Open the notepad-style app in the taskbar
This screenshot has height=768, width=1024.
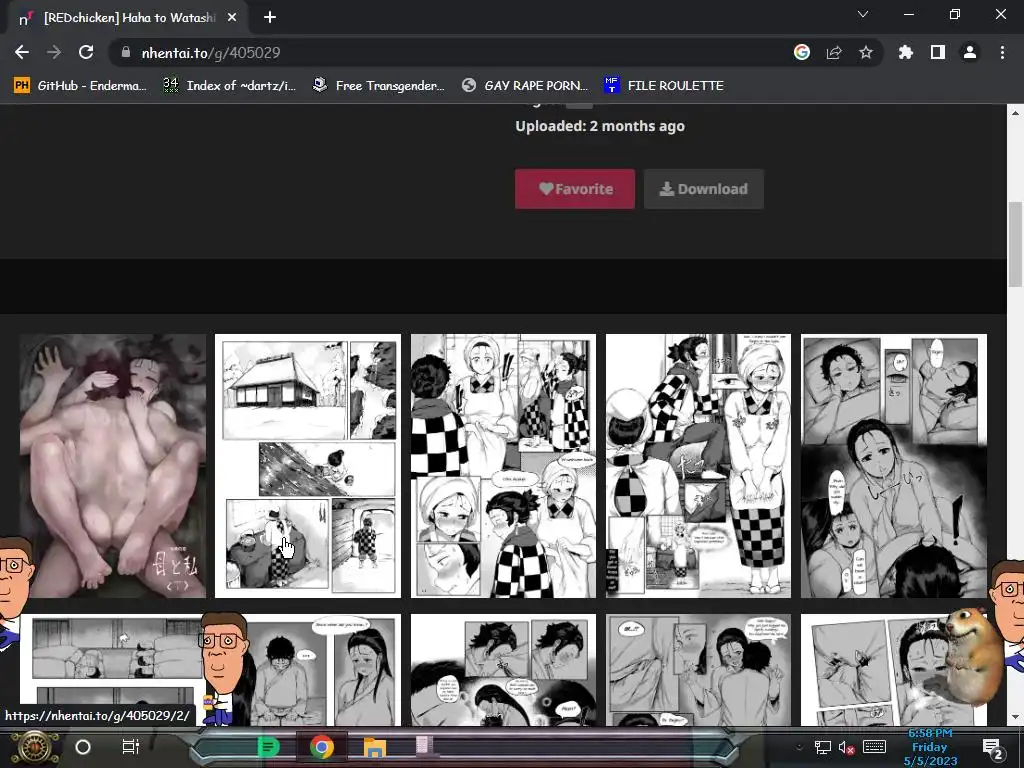(x=424, y=744)
